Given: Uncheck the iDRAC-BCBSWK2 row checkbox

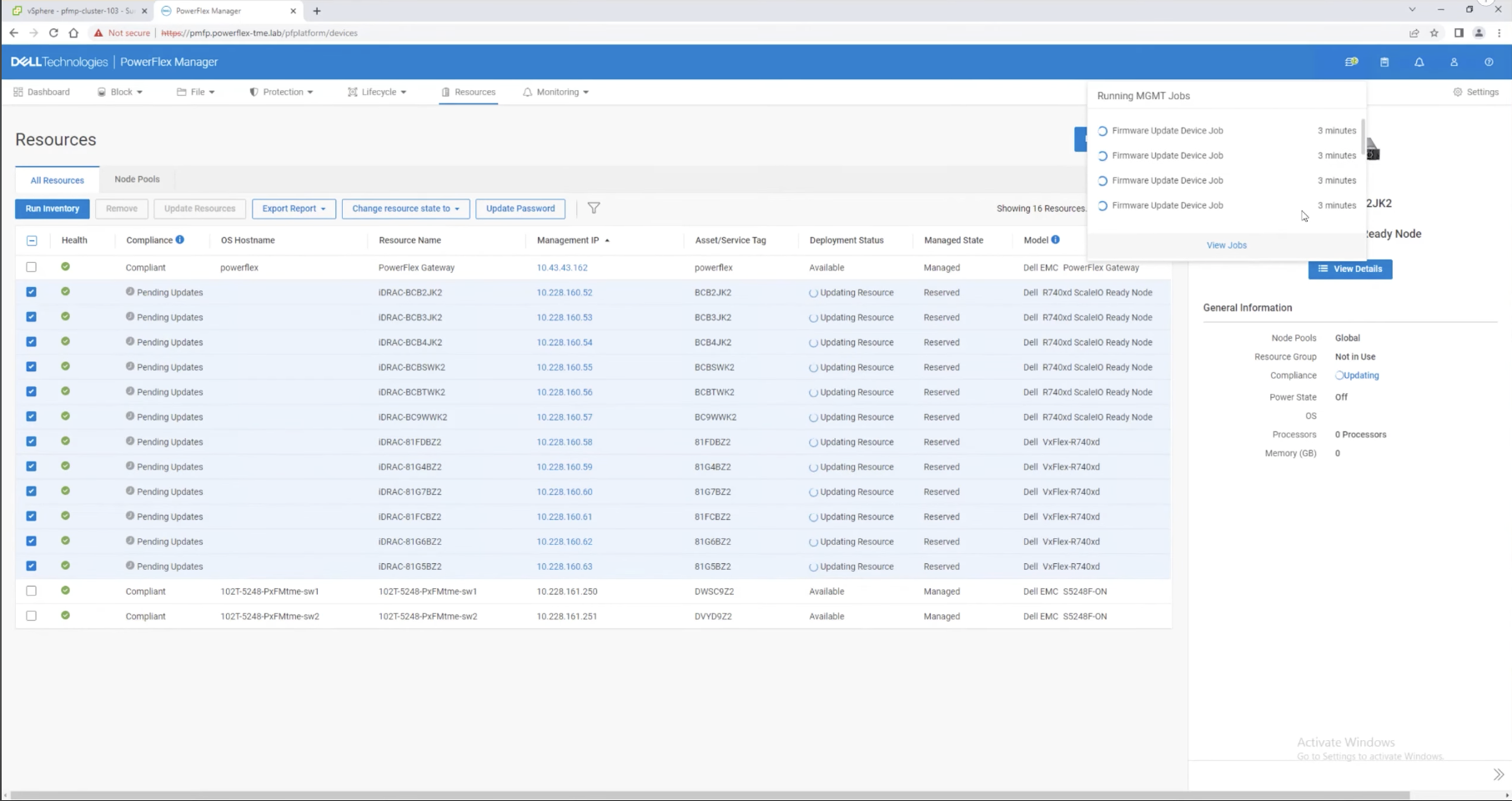Looking at the screenshot, I should point(32,366).
